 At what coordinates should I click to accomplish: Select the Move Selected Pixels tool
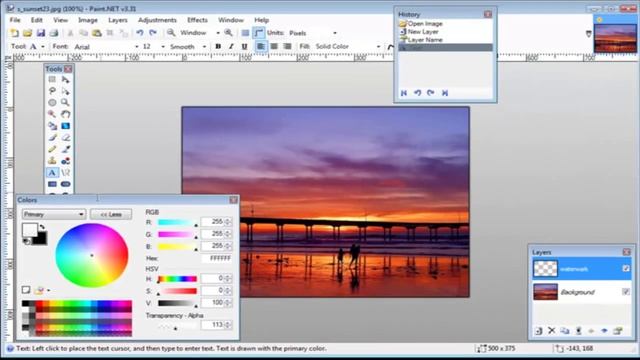[65, 79]
